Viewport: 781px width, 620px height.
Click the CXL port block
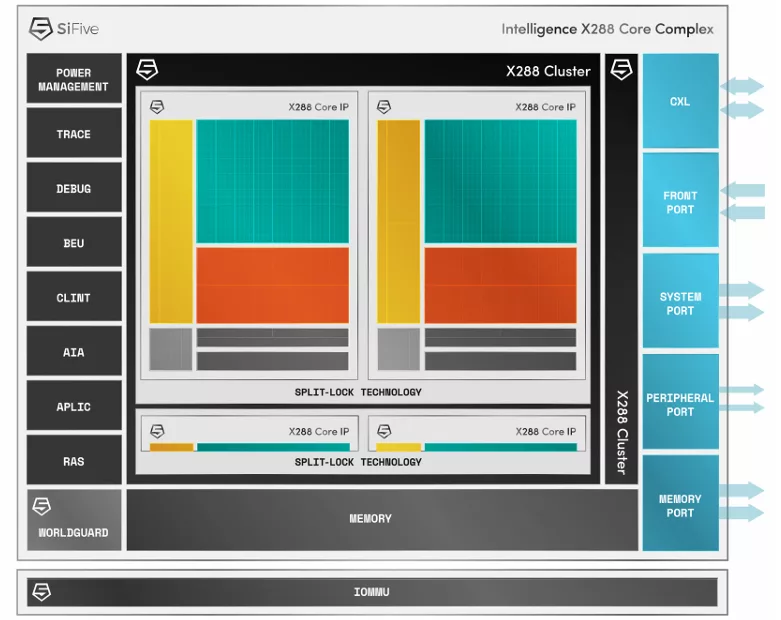(680, 101)
